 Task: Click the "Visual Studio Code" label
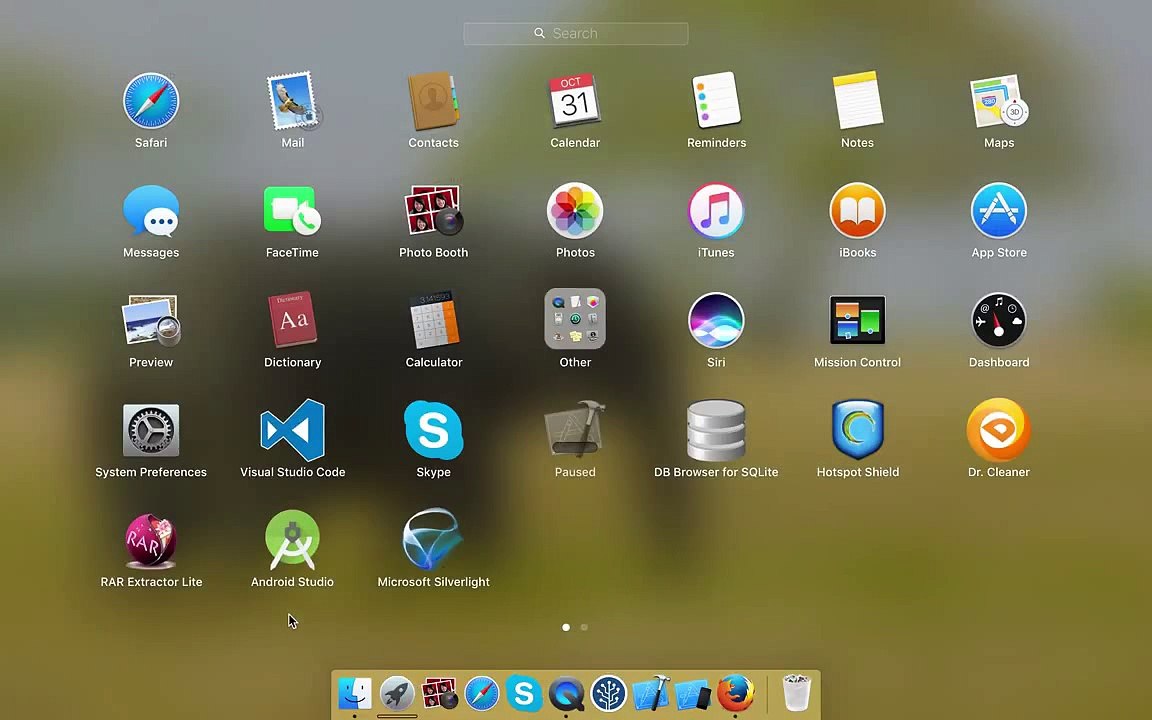(292, 472)
